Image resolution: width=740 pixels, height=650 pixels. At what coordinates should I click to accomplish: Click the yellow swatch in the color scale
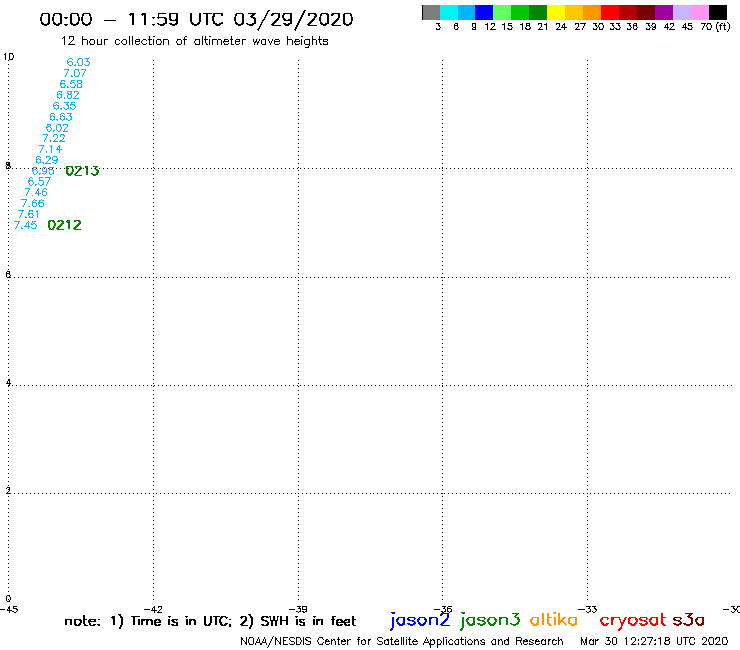[x=556, y=12]
